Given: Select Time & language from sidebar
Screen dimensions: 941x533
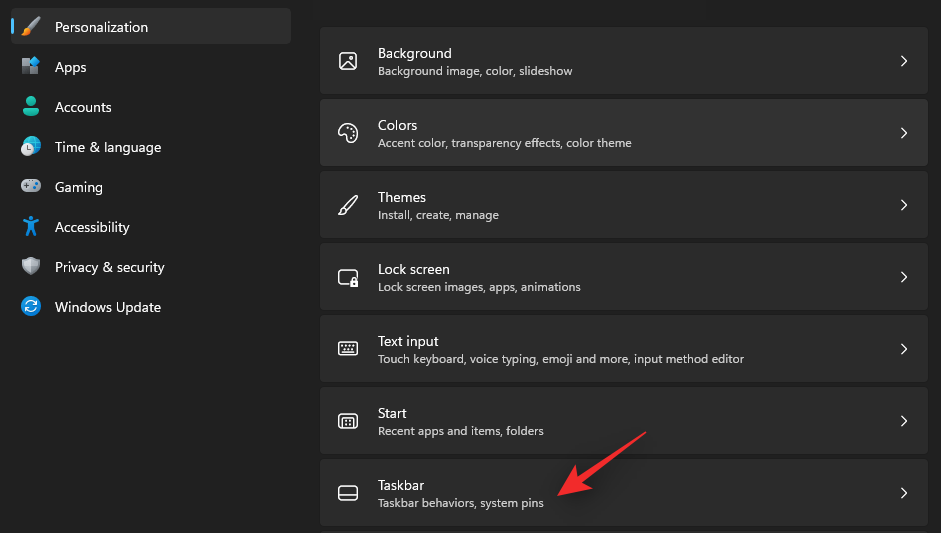Looking at the screenshot, I should pyautogui.click(x=107, y=147).
